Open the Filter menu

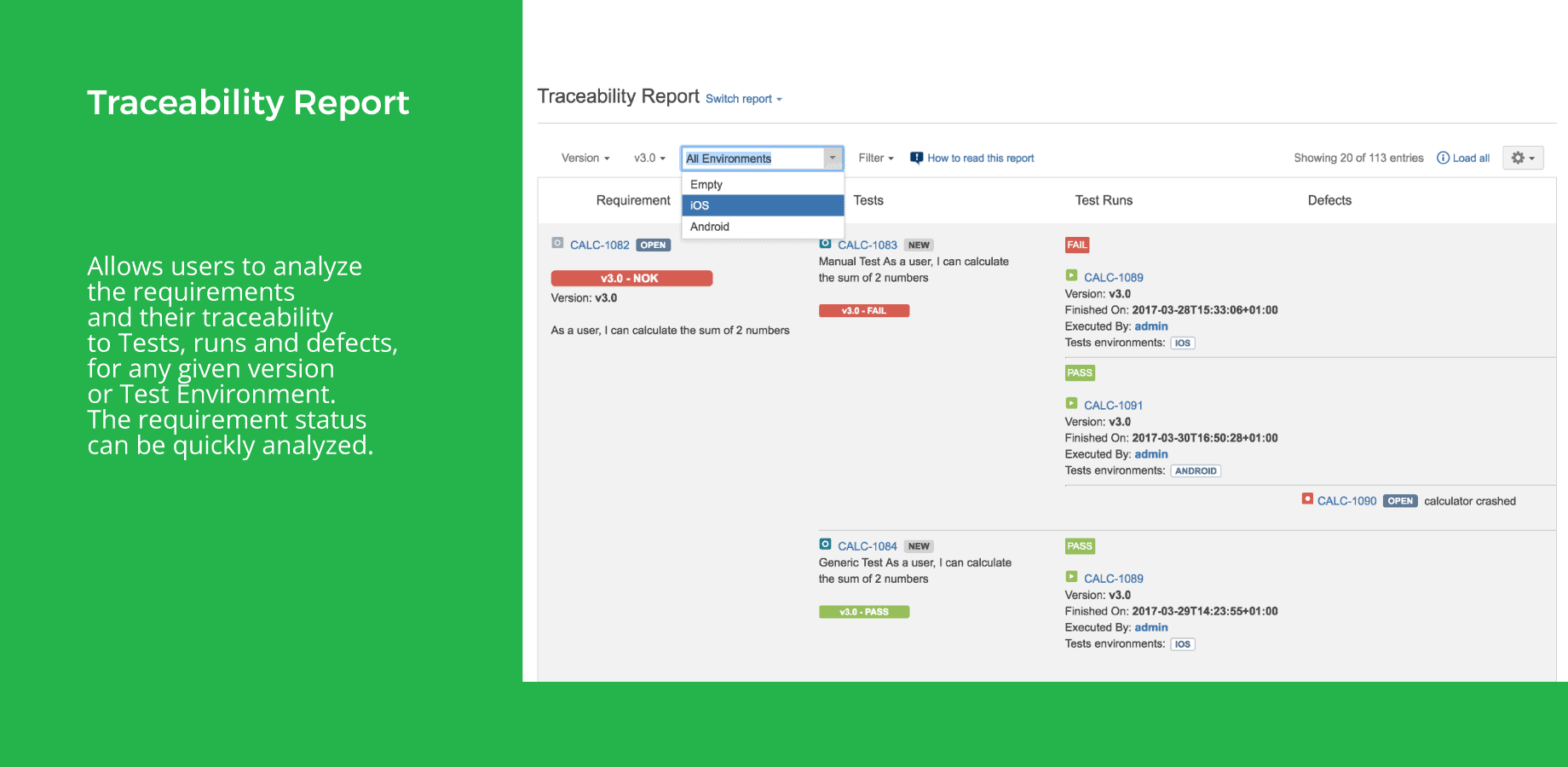point(875,158)
